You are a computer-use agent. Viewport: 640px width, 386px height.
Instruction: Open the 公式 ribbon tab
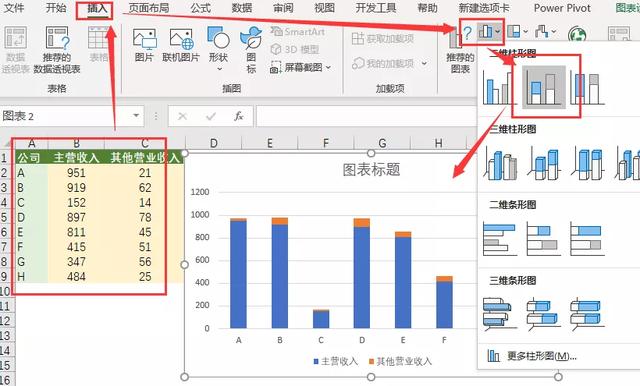(200, 8)
